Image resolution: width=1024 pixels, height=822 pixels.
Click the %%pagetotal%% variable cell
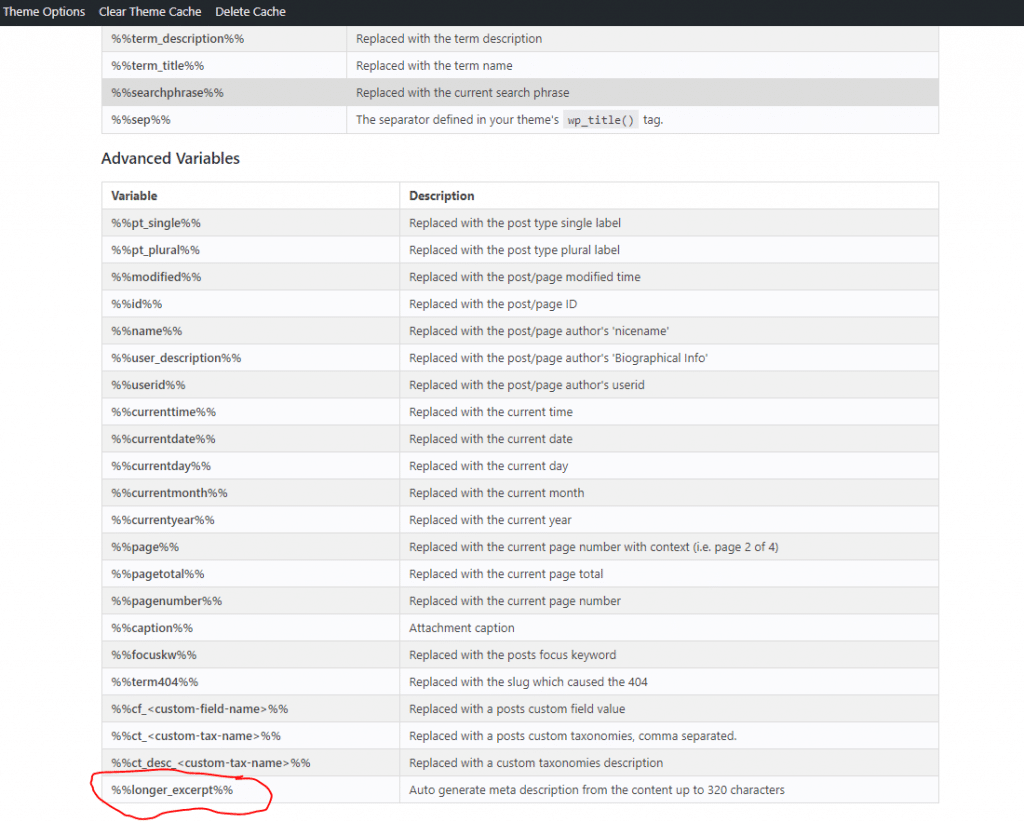pyautogui.click(x=158, y=574)
